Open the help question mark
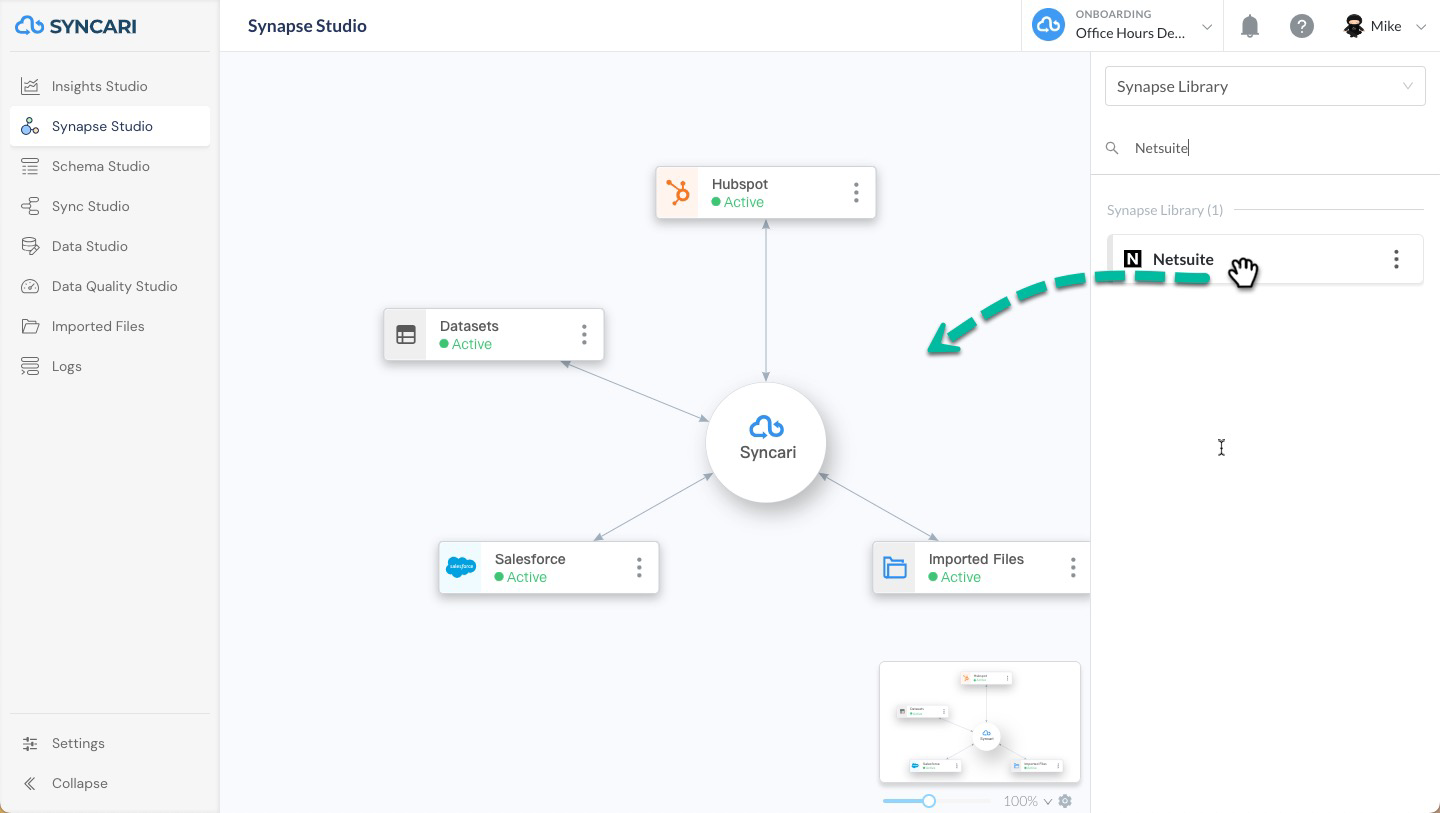Screen dimensions: 1440x813 [1301, 26]
